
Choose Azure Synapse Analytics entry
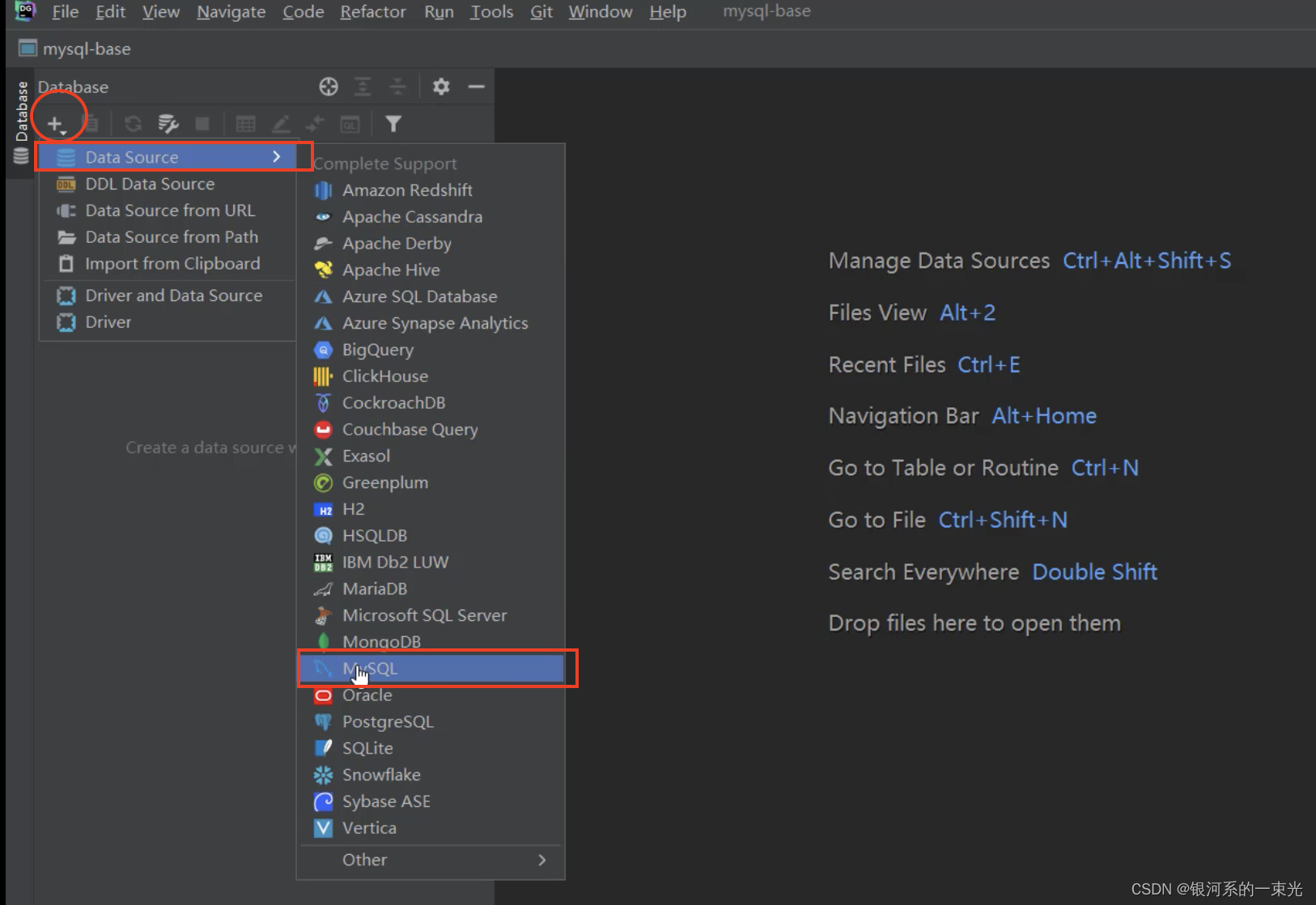coord(432,323)
